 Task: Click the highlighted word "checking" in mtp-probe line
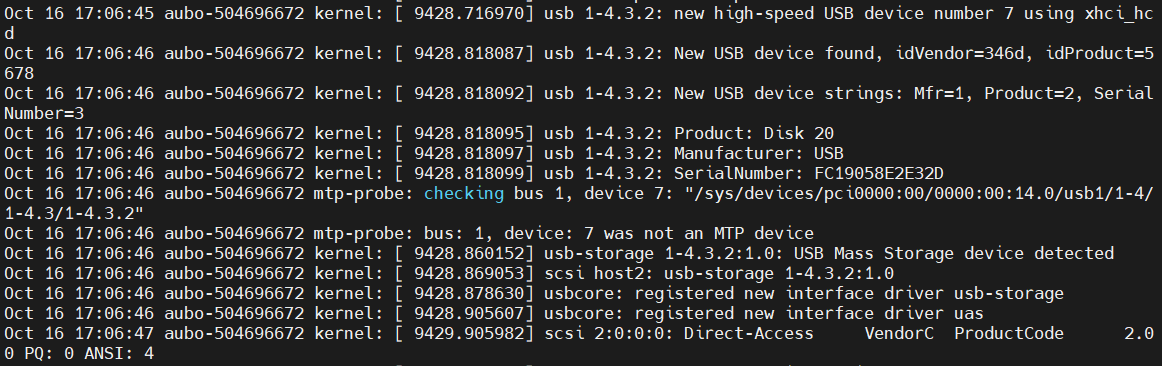tap(463, 193)
